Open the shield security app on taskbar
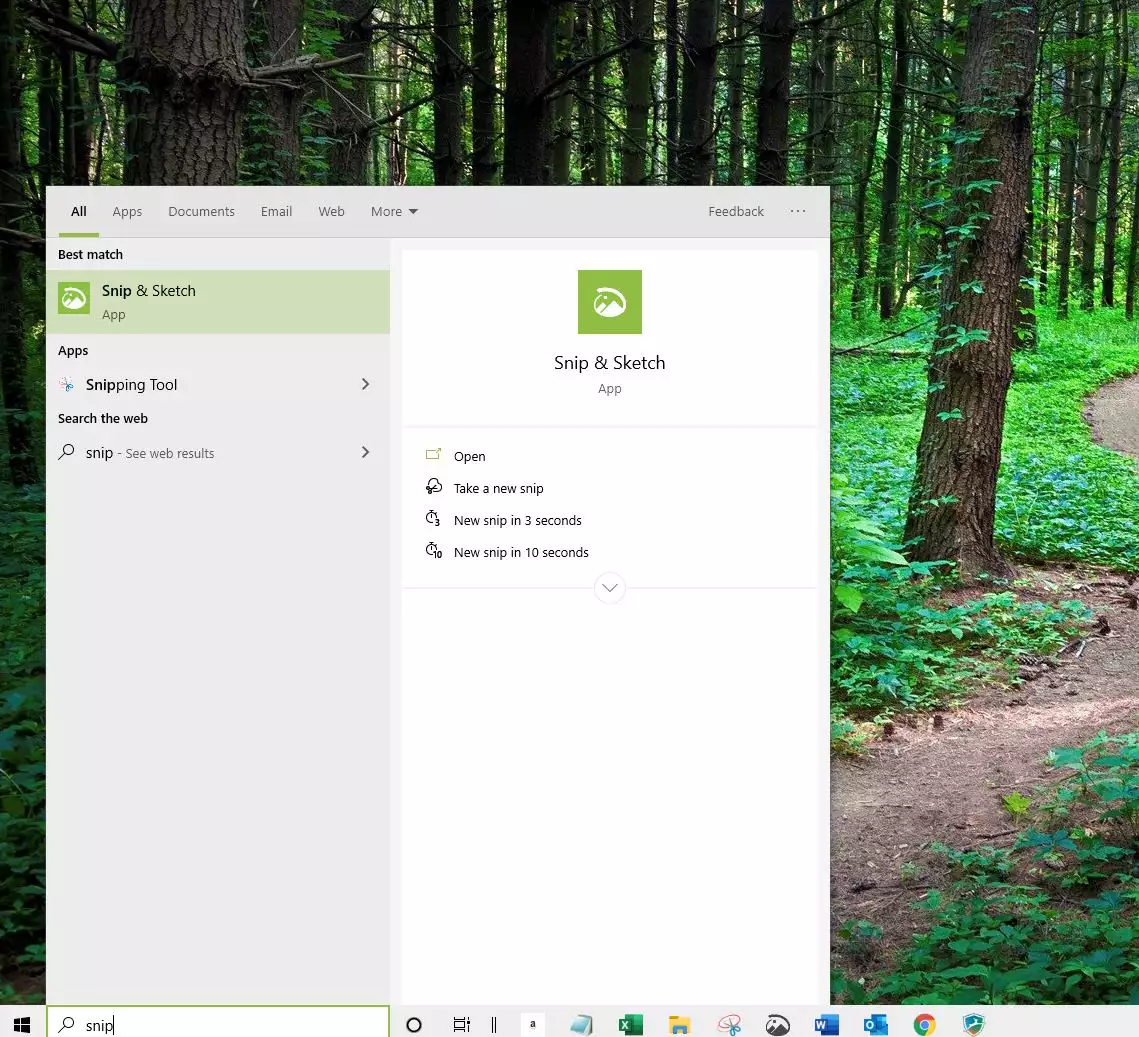1139x1037 pixels. pyautogui.click(x=973, y=1025)
